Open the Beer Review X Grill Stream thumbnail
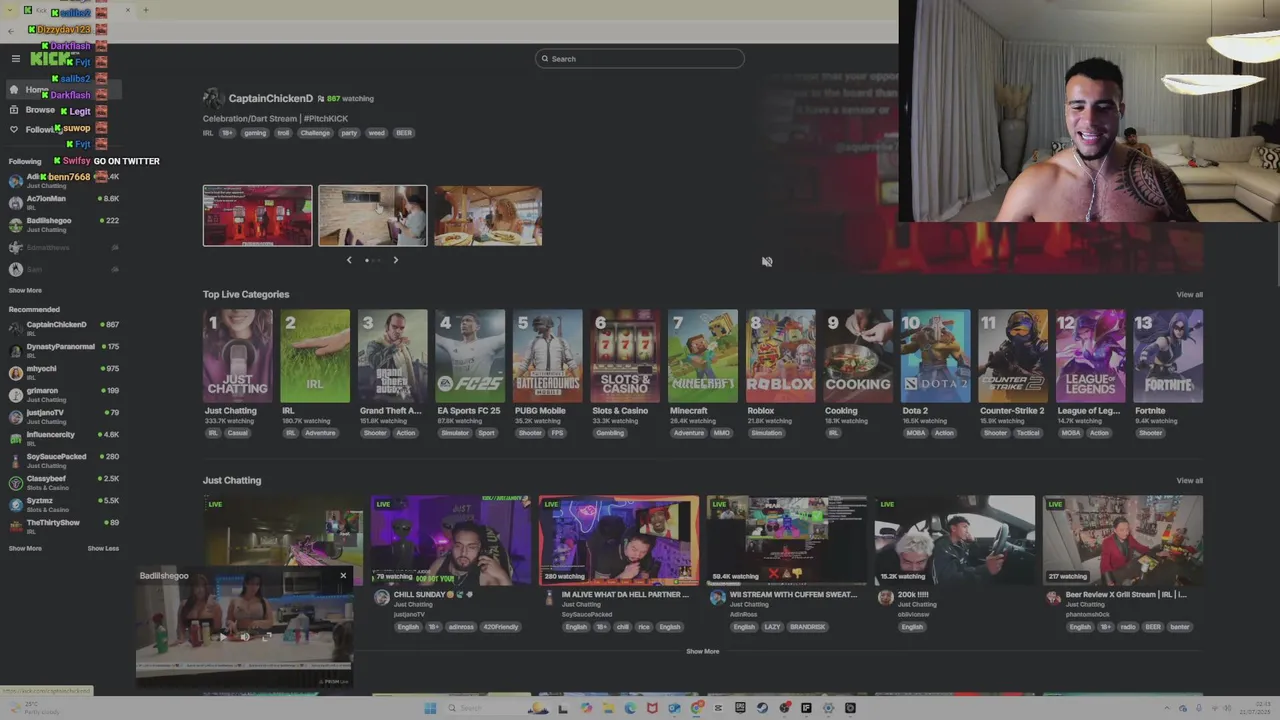Screen dimensions: 1280x720 [1123, 540]
